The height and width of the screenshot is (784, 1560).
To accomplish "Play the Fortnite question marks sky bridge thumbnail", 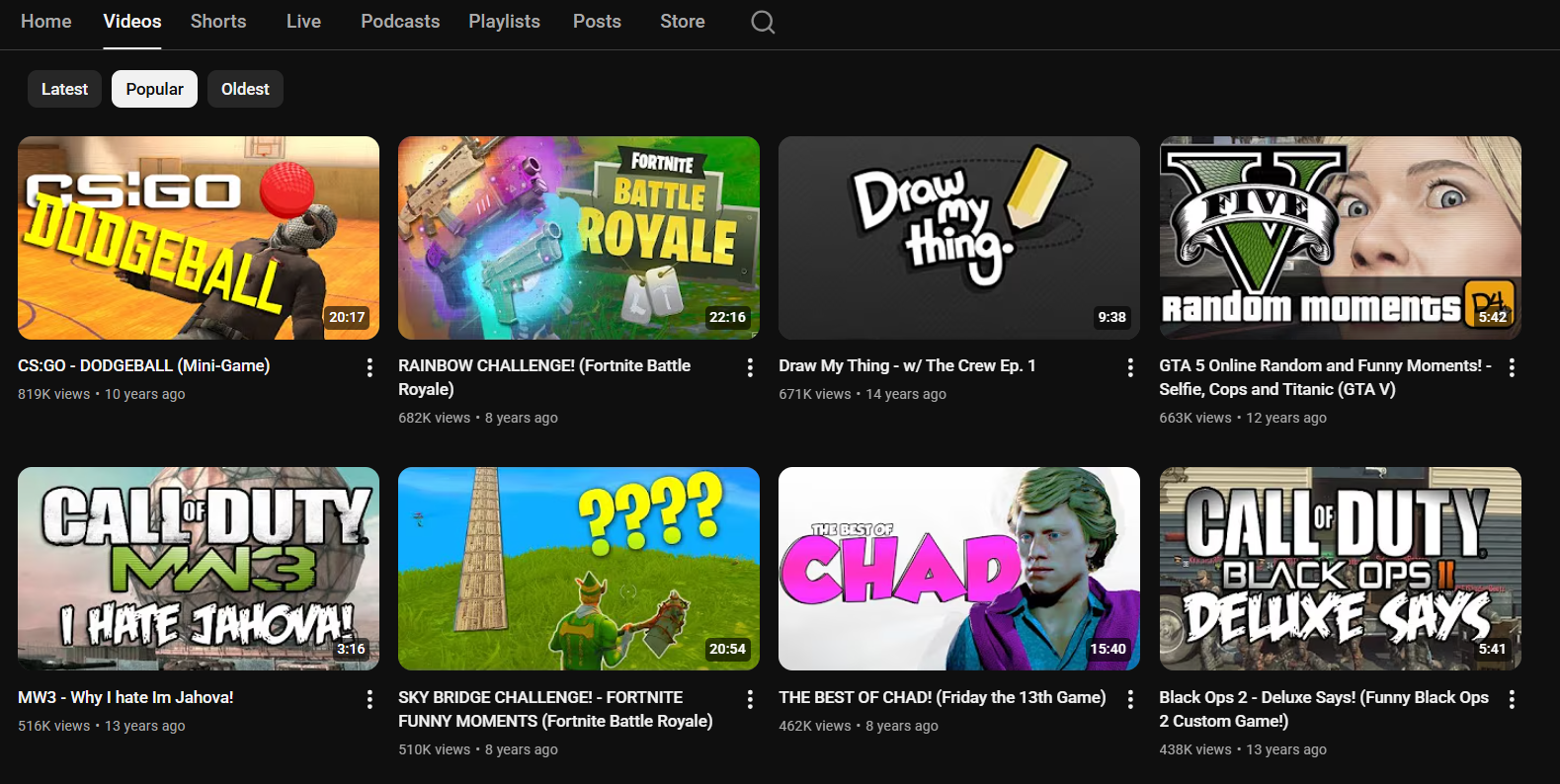I will [579, 569].
